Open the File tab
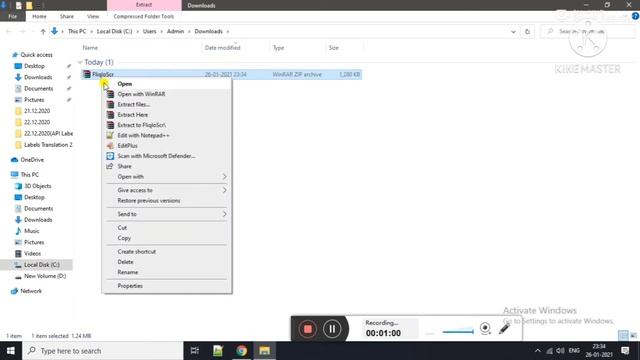This screenshot has height=360, width=640. 13,16
